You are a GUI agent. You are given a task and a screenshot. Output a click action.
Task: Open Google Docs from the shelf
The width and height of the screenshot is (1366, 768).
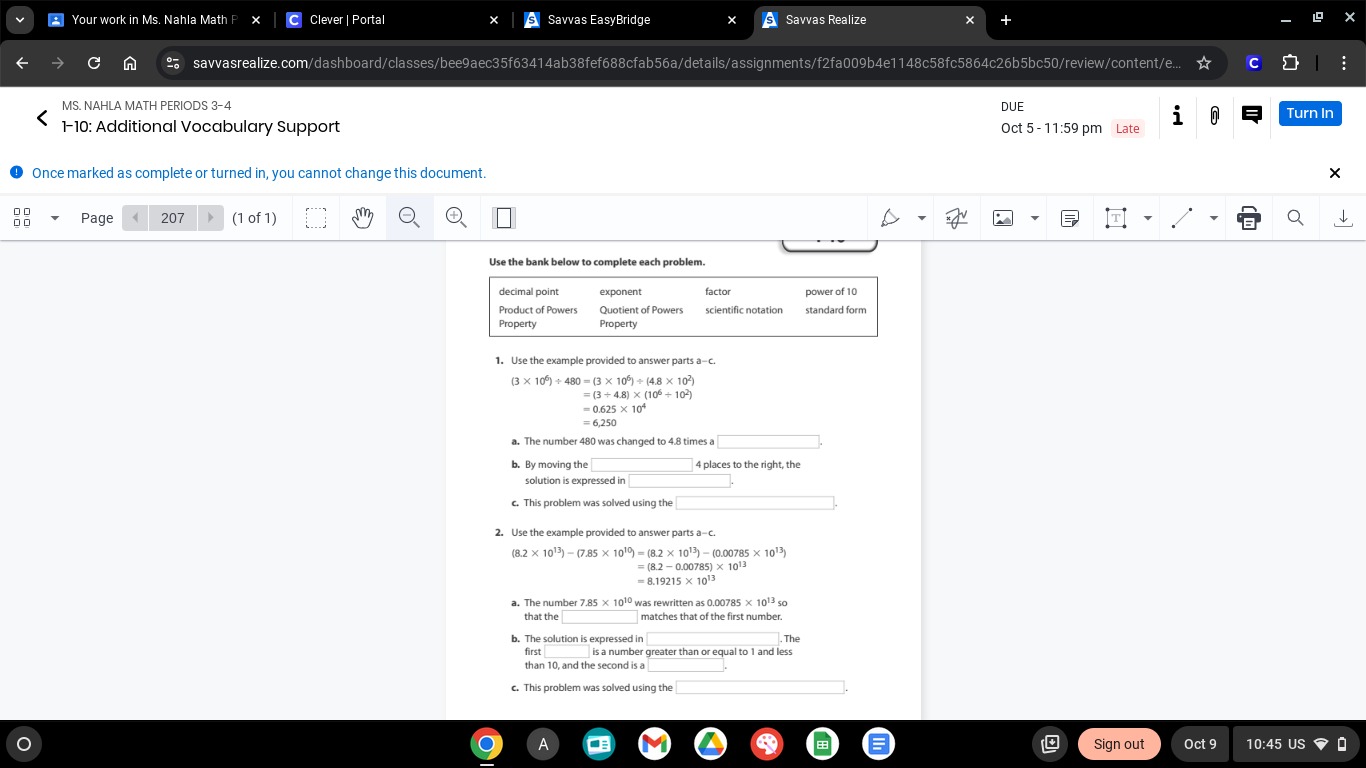878,743
